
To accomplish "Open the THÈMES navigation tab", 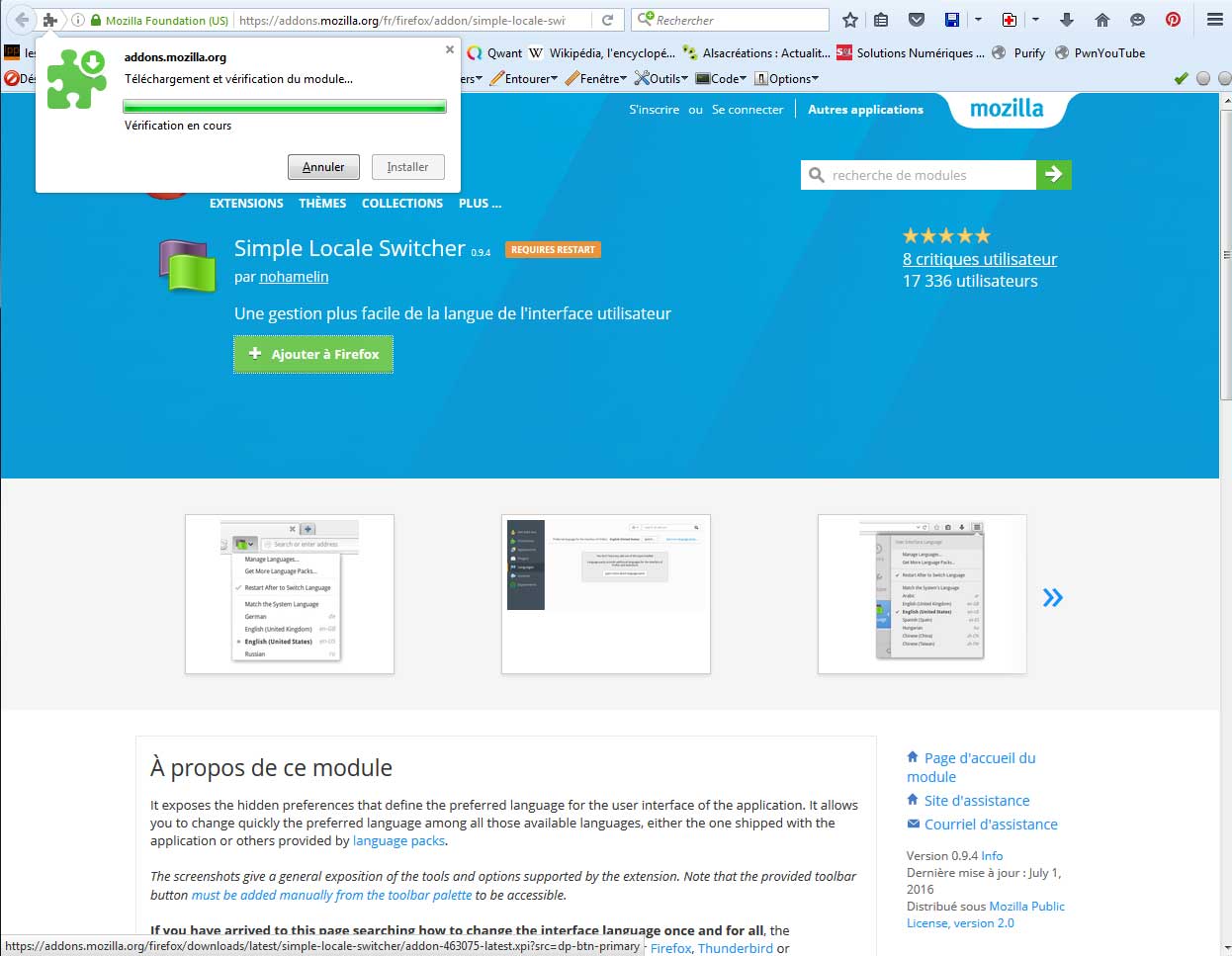I will pos(322,203).
